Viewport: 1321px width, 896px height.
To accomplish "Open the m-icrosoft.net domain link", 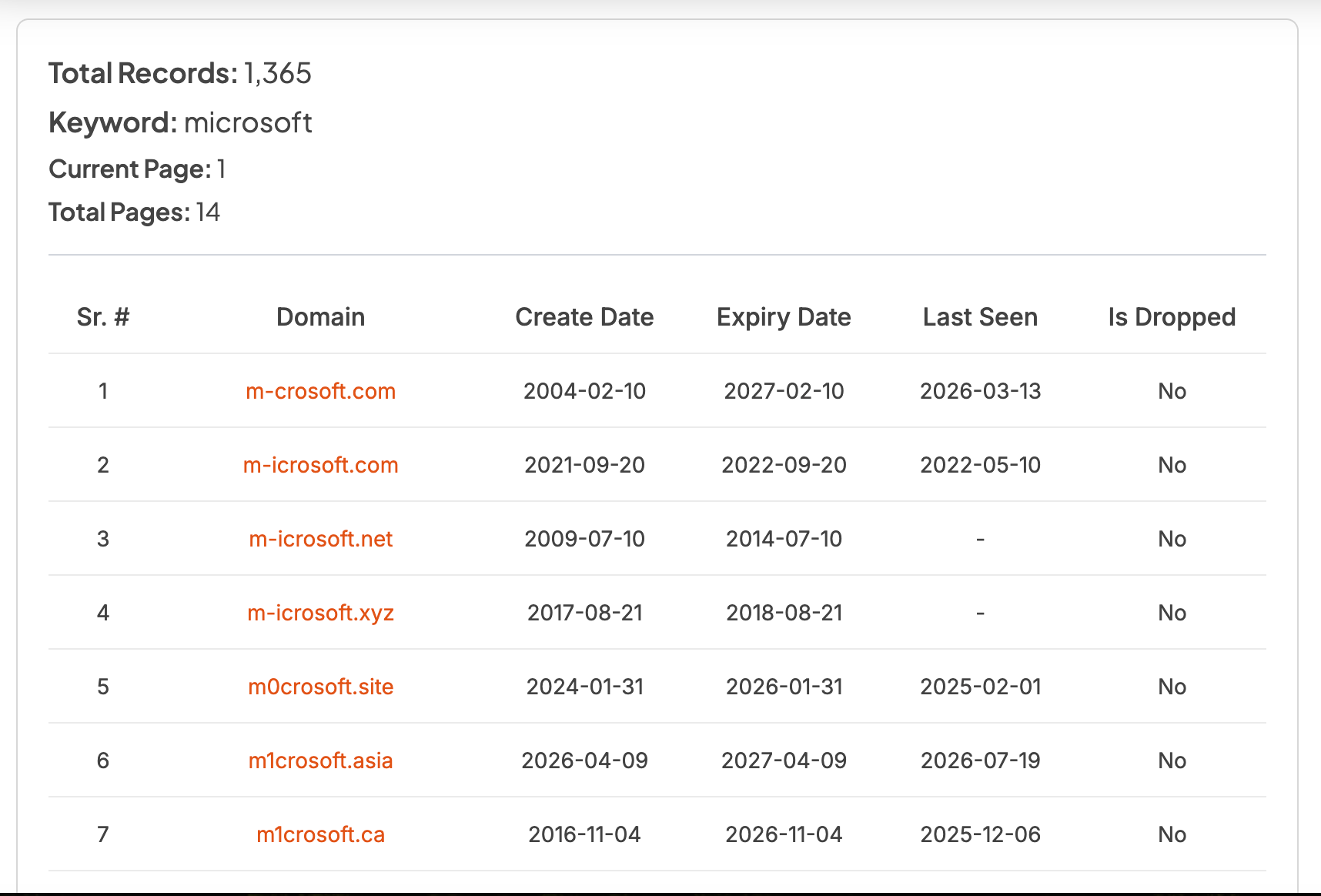I will (x=320, y=539).
